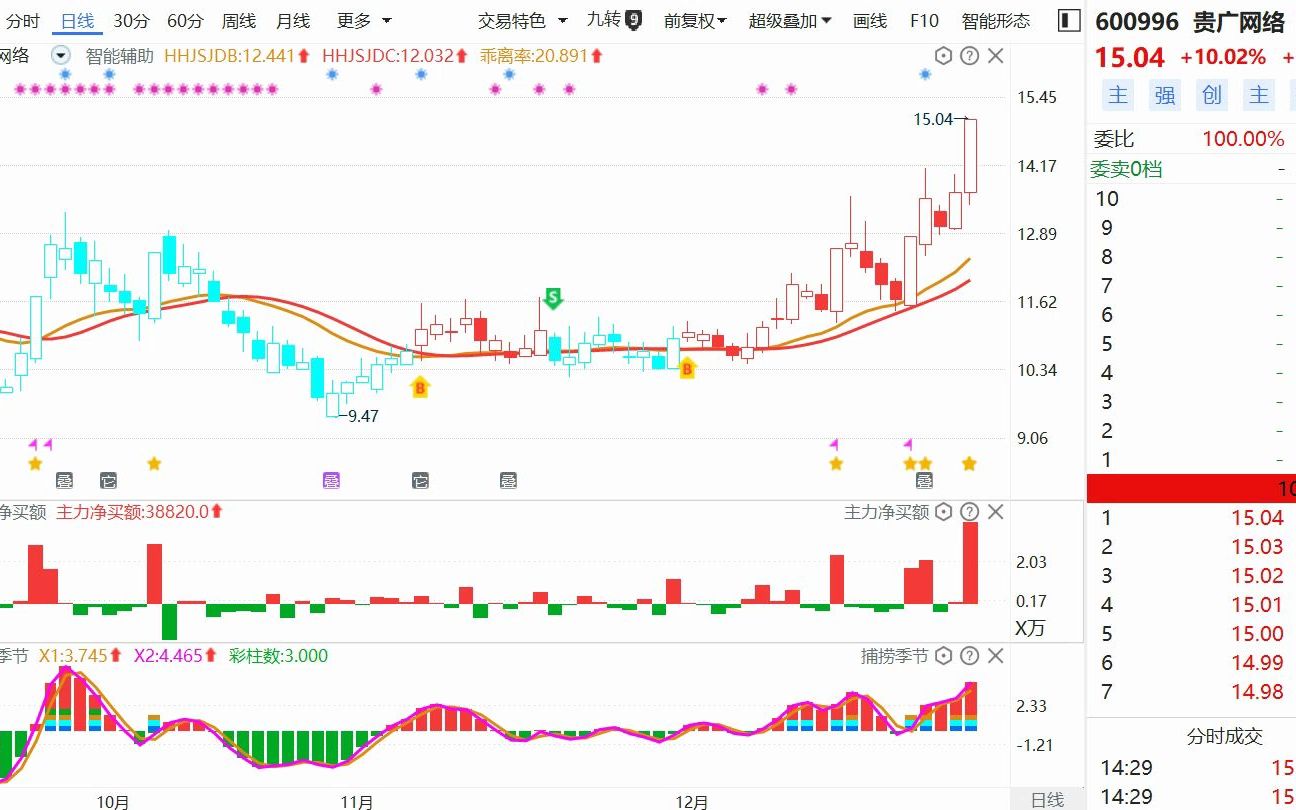This screenshot has width=1296, height=810.
Task: Activate the 画线 drawing tool
Action: click(x=870, y=20)
